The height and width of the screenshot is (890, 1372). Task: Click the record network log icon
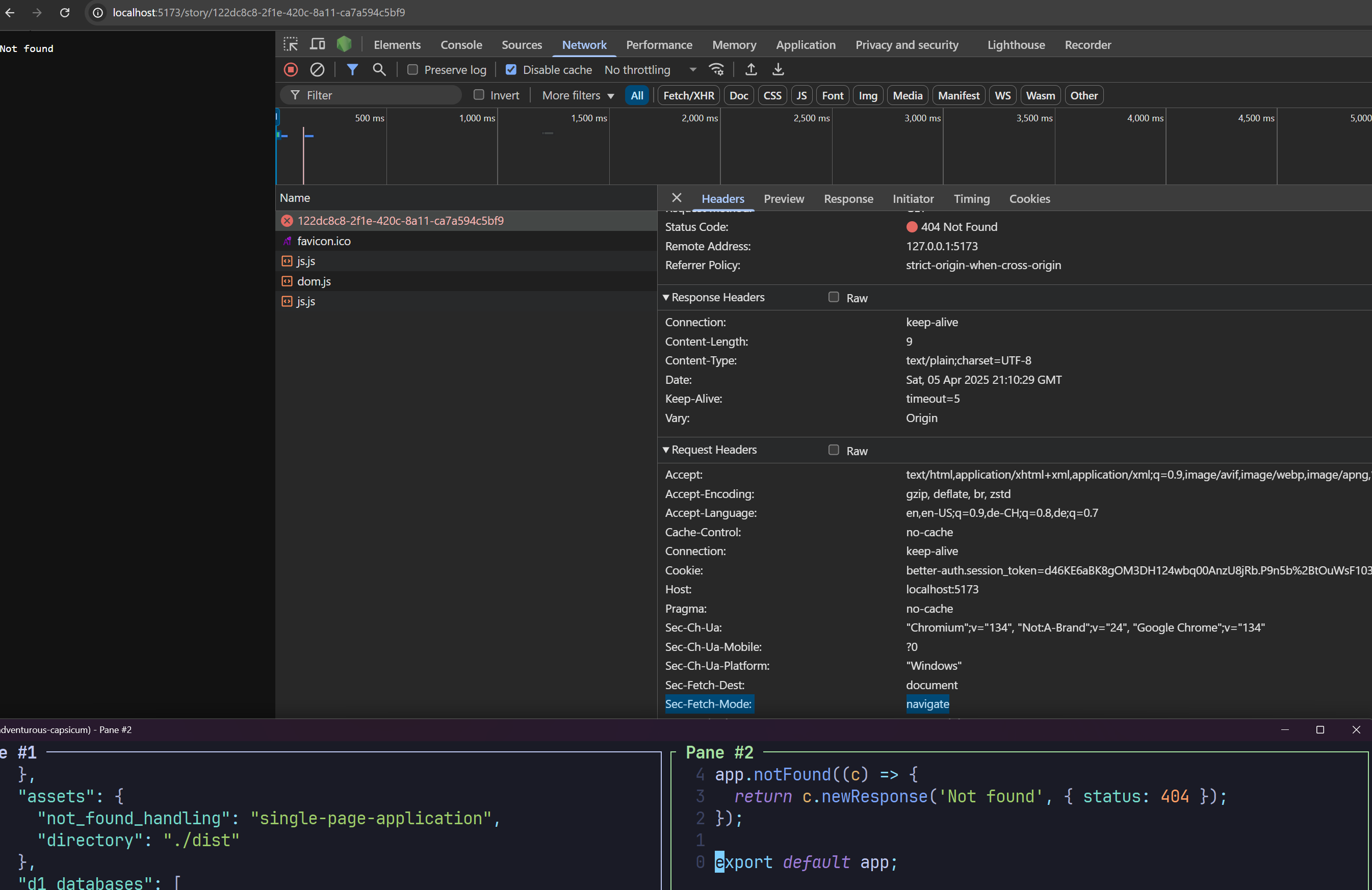click(x=291, y=70)
